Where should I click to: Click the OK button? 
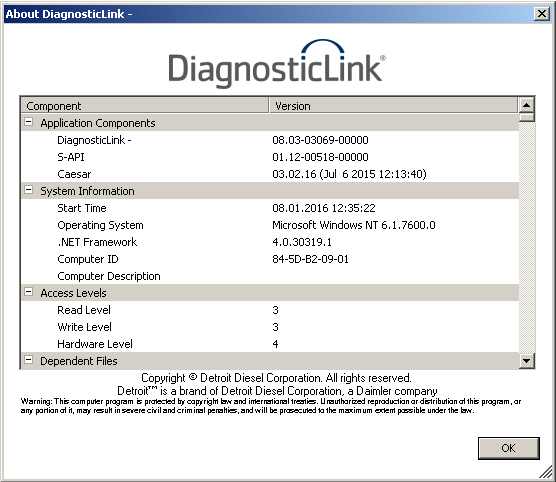[508, 448]
